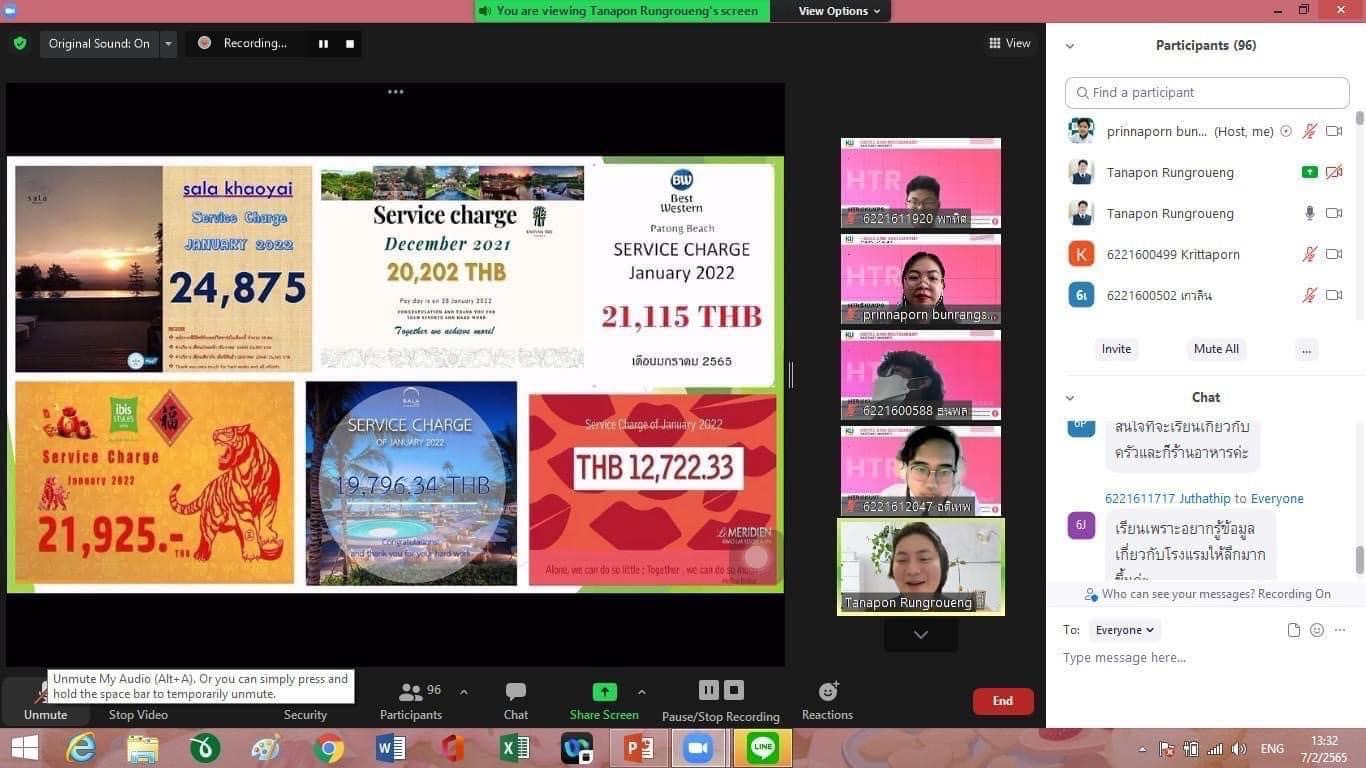1366x768 pixels.
Task: Click muted mic icon for 6221600499 Krittaporn
Action: (x=1309, y=254)
